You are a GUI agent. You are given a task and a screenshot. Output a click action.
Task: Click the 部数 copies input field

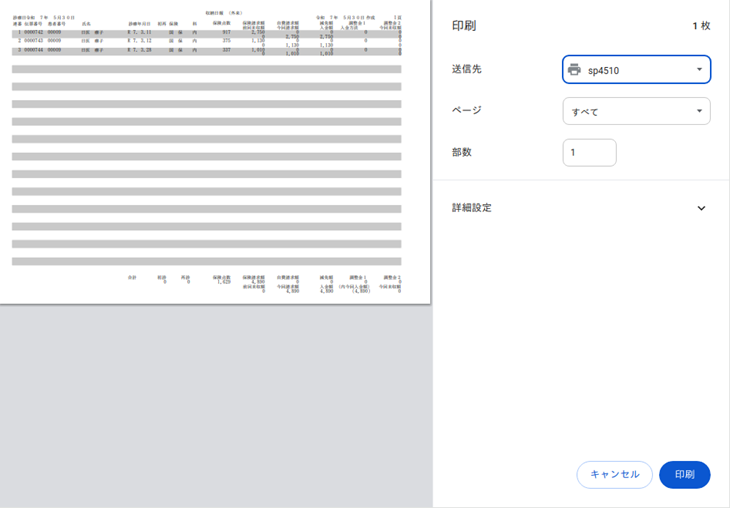(589, 153)
